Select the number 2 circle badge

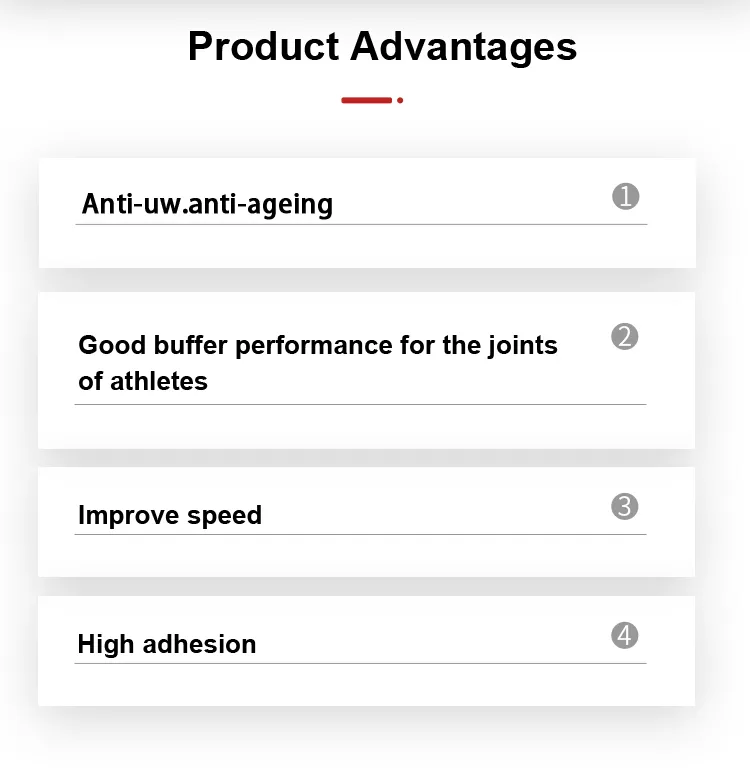(x=624, y=336)
